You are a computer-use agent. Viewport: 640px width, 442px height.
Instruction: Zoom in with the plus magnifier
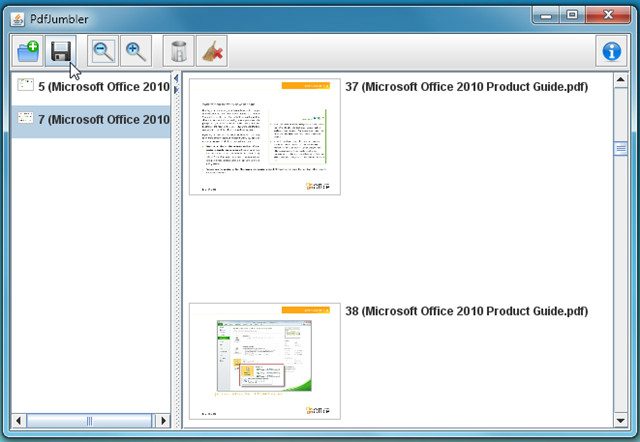[x=136, y=51]
